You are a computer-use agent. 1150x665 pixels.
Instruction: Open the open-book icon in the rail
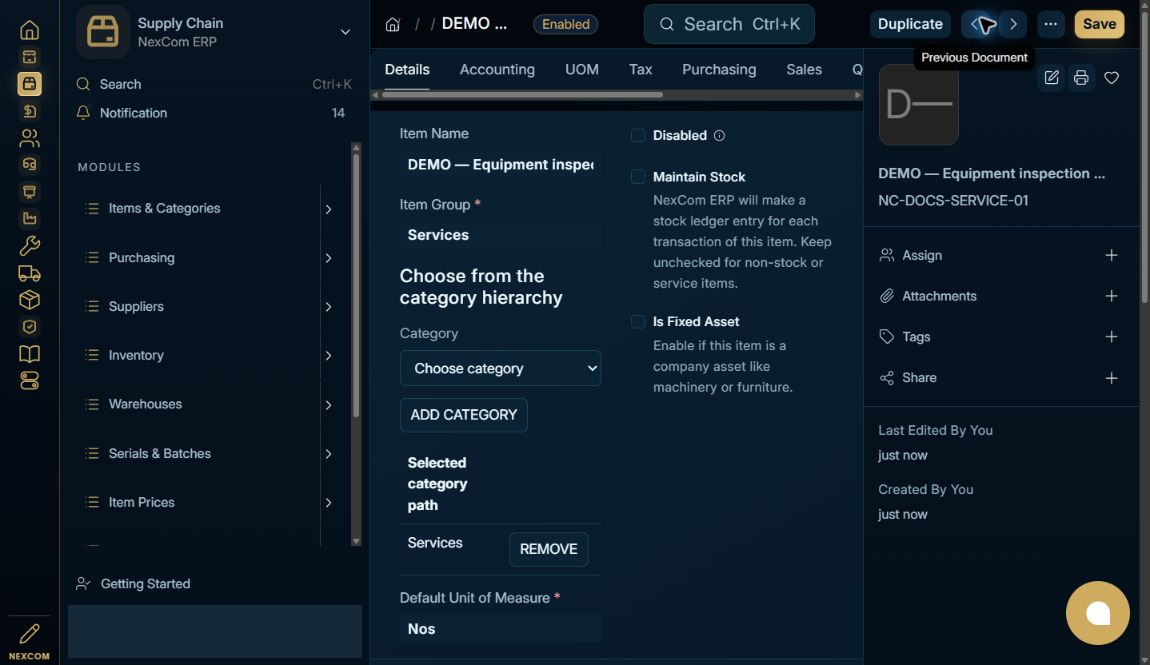click(x=29, y=354)
